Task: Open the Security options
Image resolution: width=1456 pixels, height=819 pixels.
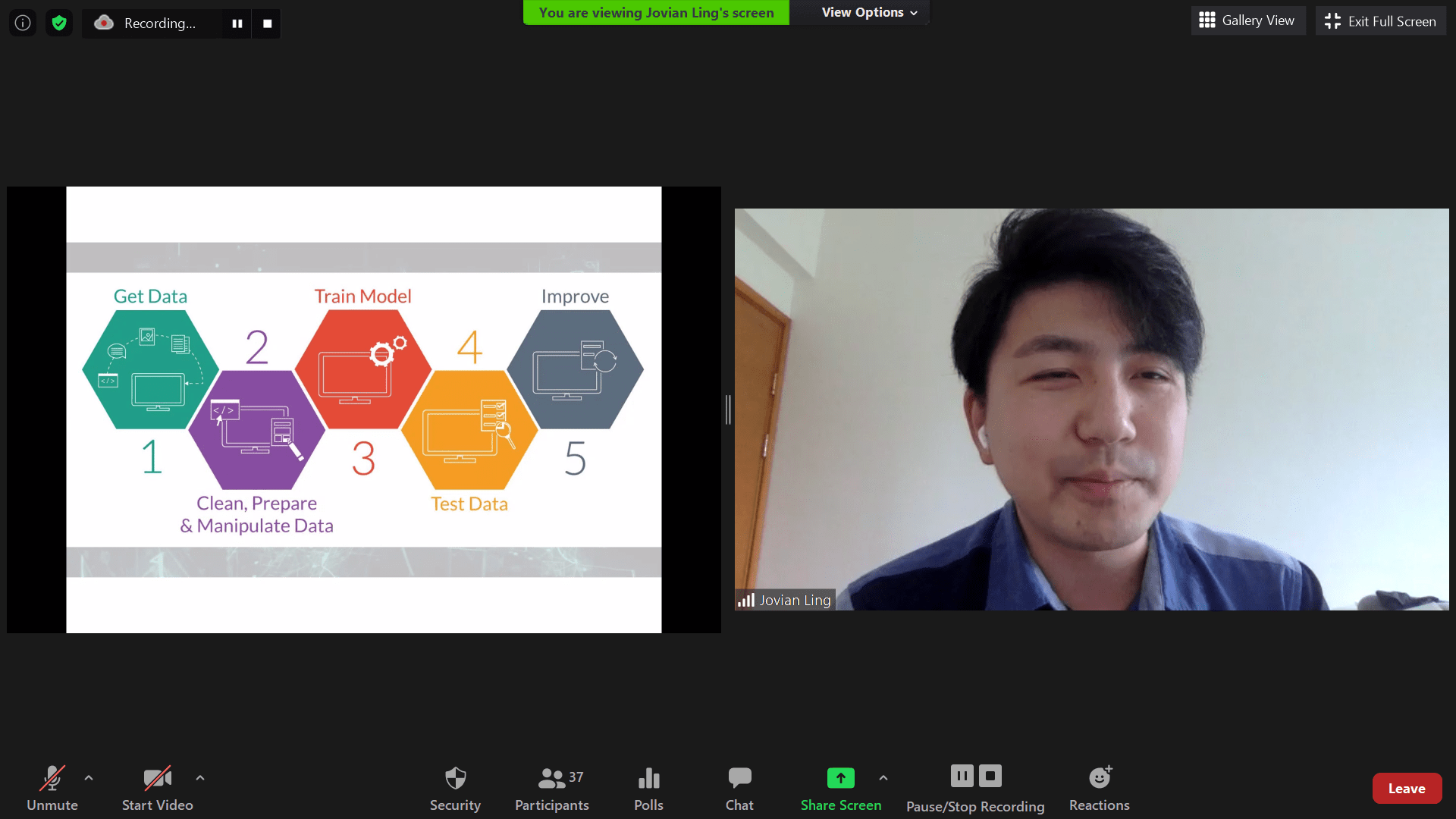Action: [x=455, y=789]
